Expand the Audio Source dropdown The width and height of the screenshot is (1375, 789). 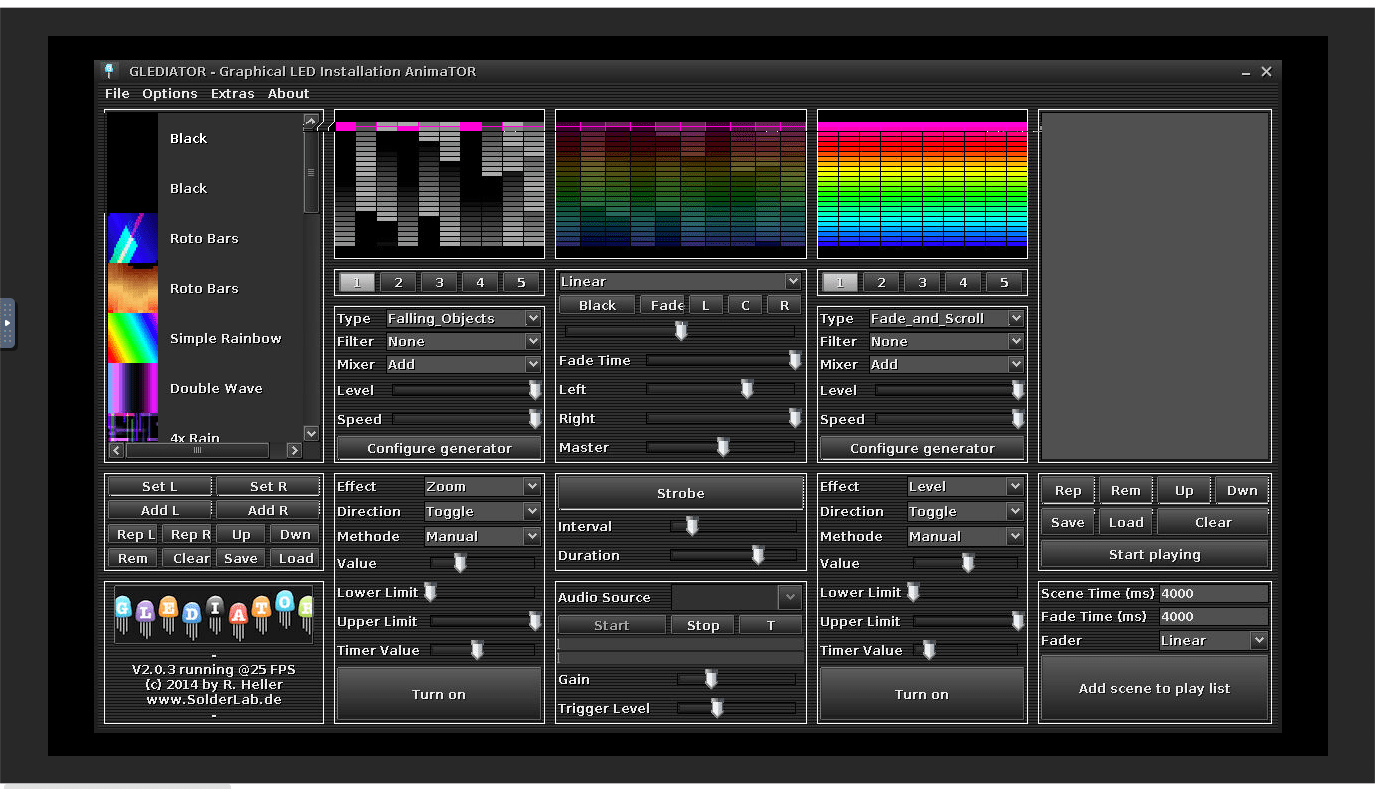(x=789, y=597)
